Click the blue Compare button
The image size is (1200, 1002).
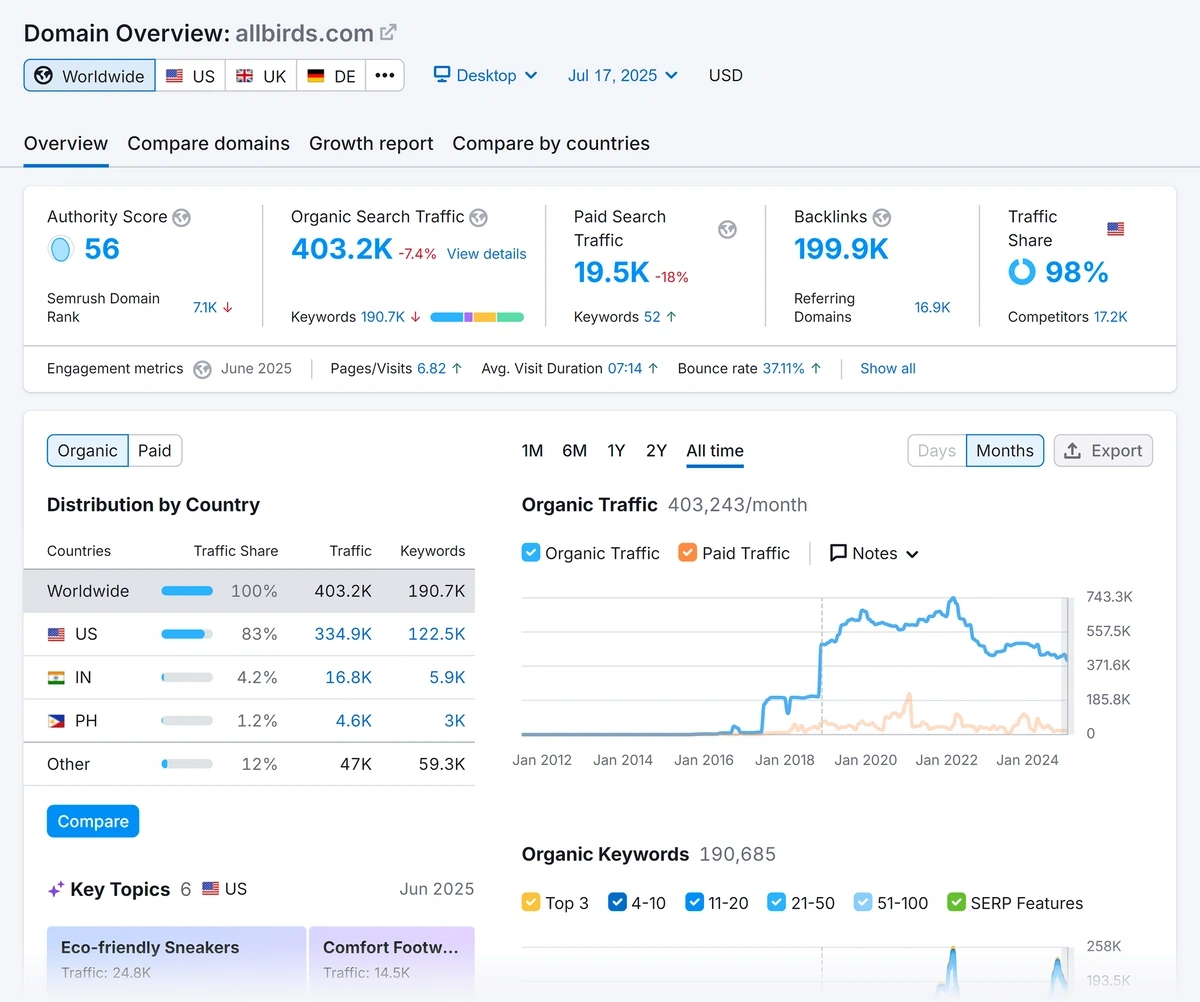click(x=93, y=821)
